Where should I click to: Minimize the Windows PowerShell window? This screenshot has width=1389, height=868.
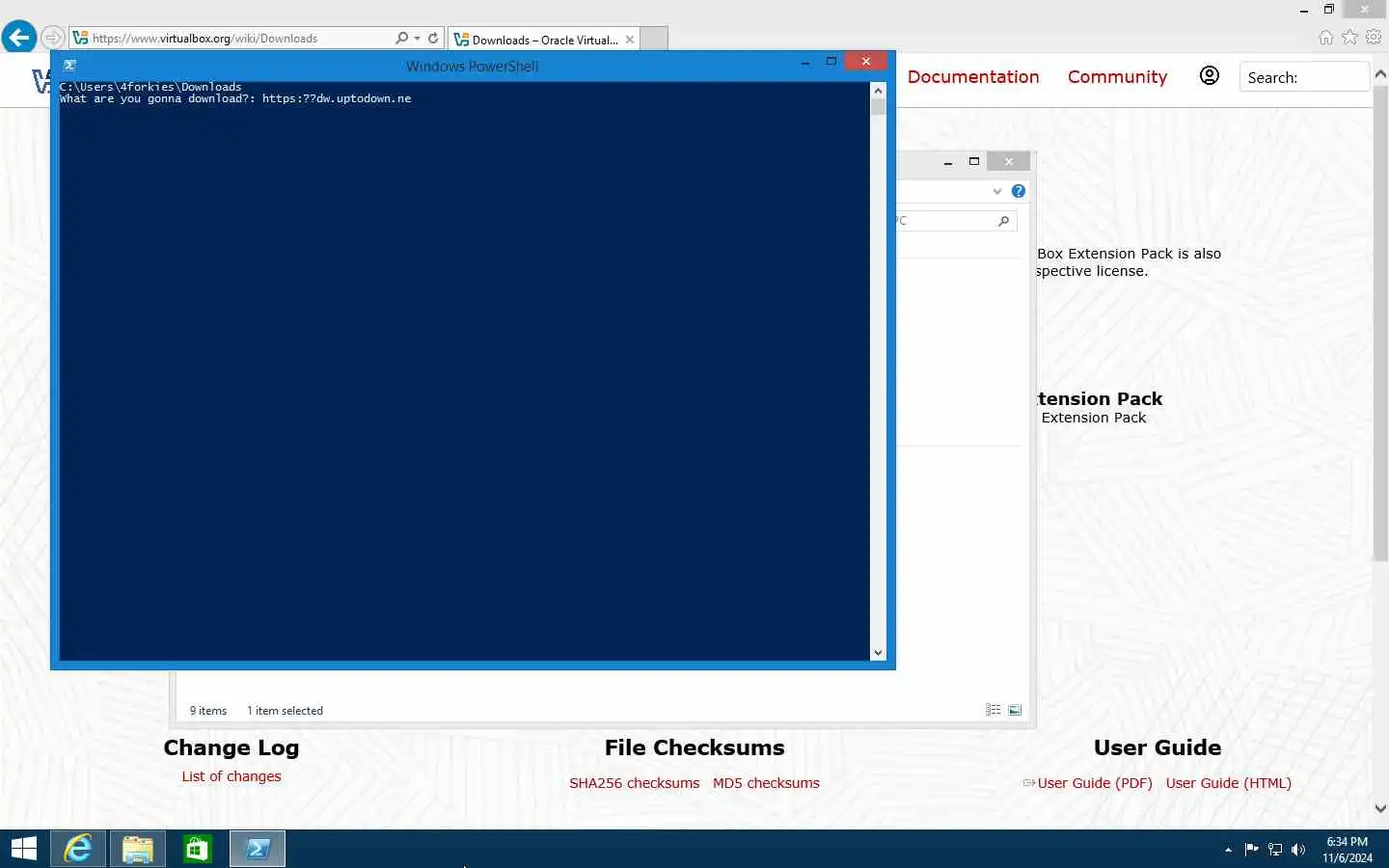tap(805, 62)
